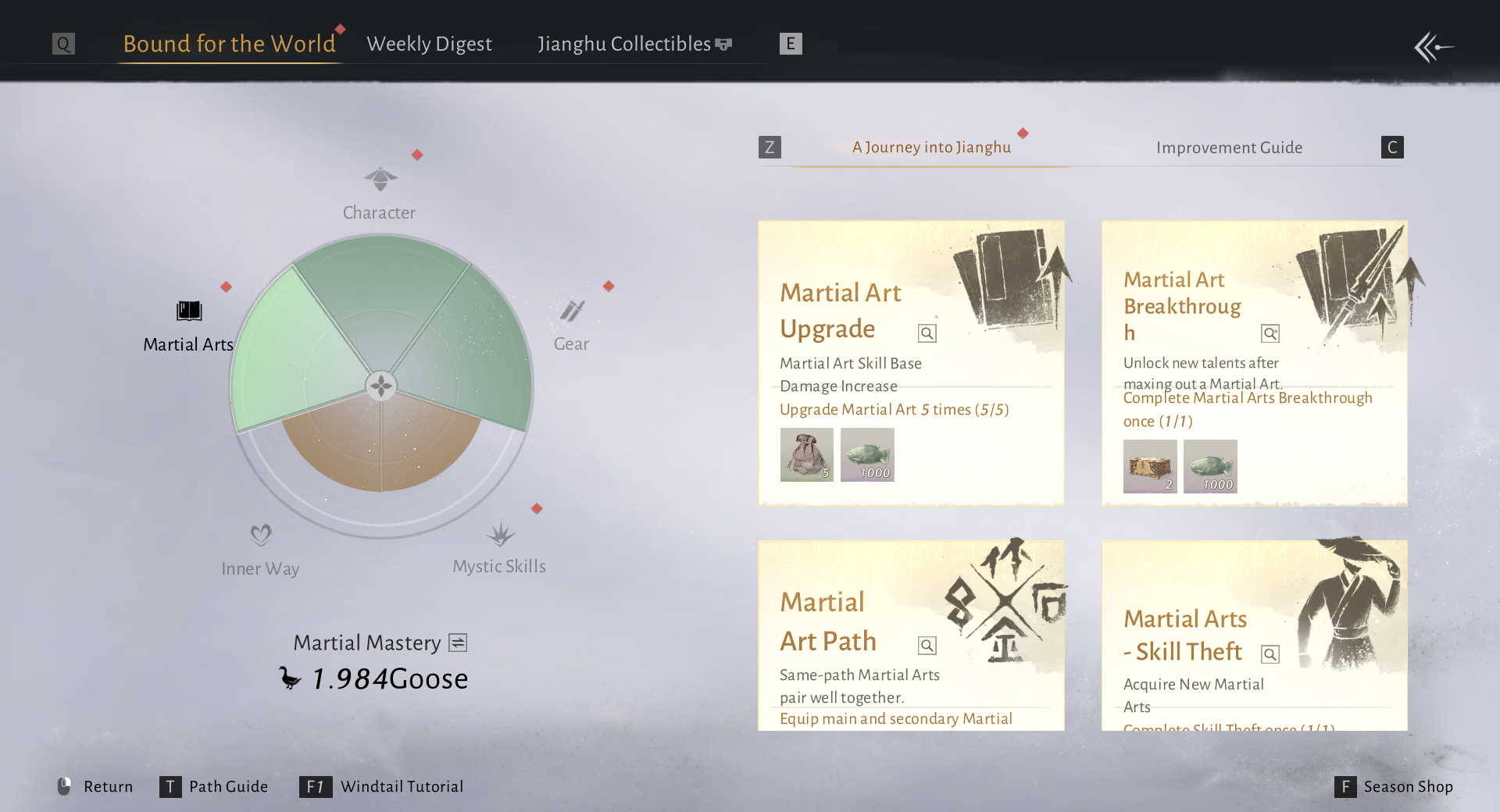Open the Martial Arts - Skill Theft card title
Image resolution: width=1500 pixels, height=812 pixels.
(1185, 635)
